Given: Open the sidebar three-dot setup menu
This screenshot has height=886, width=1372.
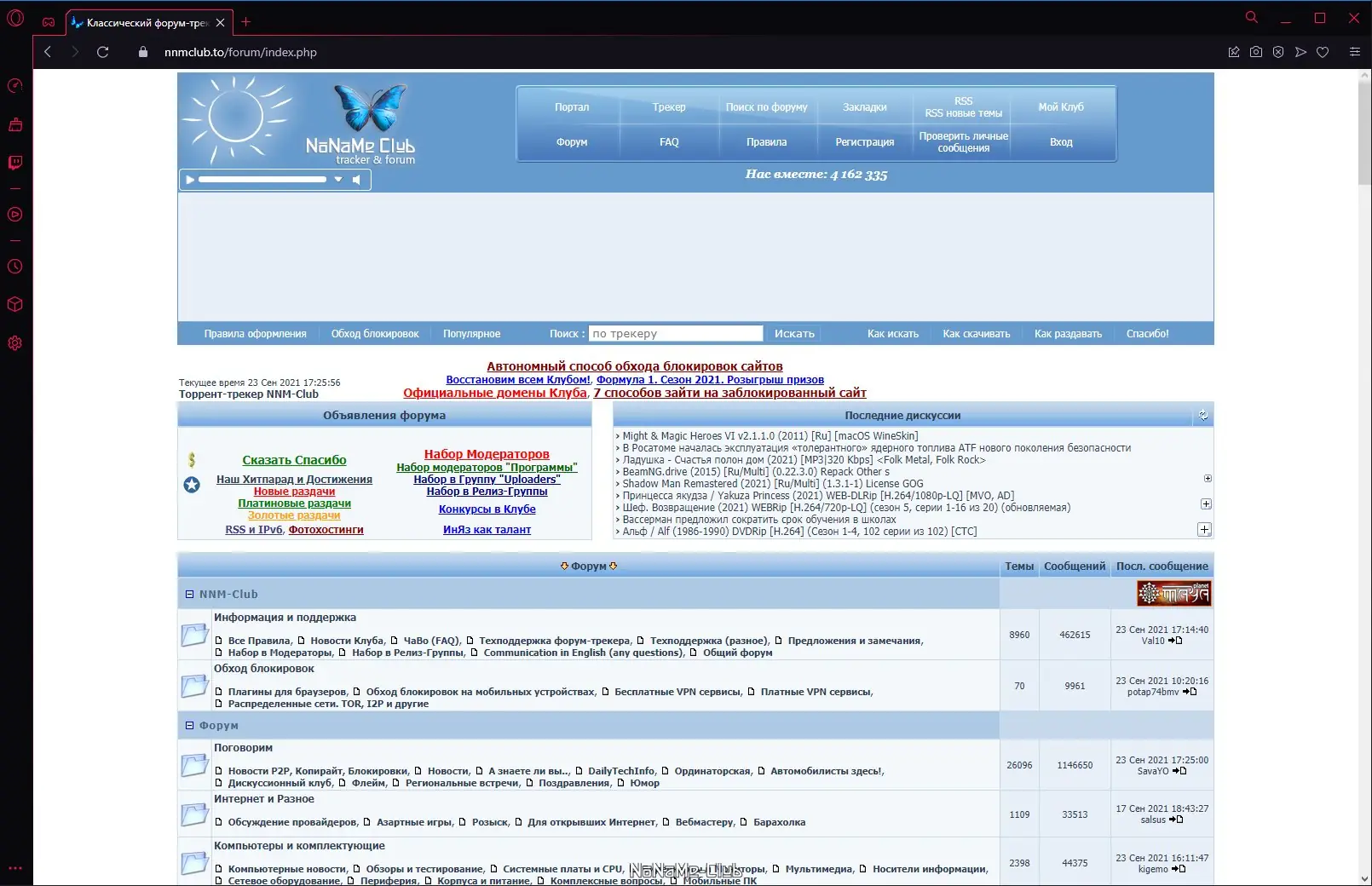Looking at the screenshot, I should pos(15,869).
